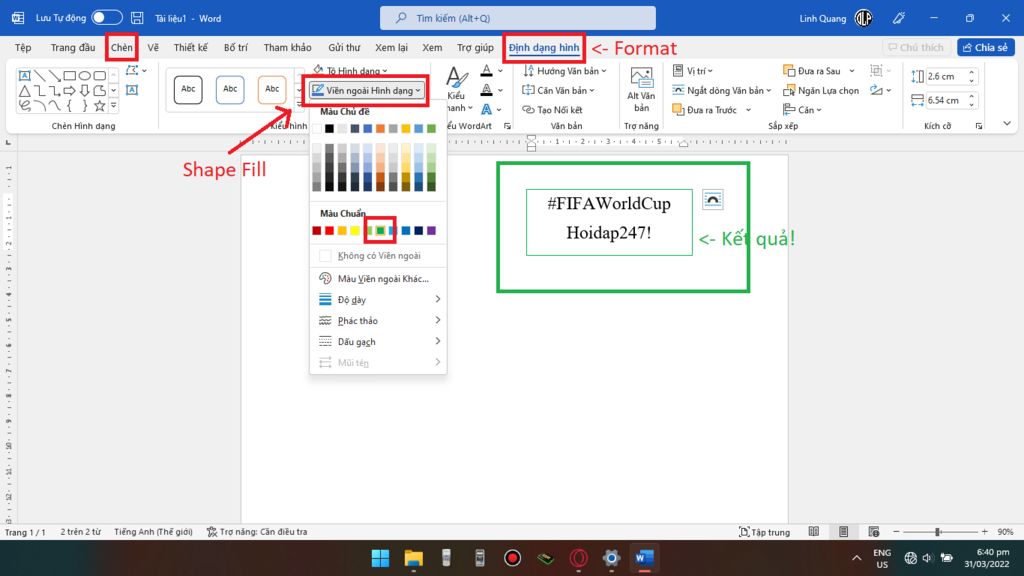Select the text box shape in shapes gallery
This screenshot has height=576, width=1024.
click(x=24, y=76)
